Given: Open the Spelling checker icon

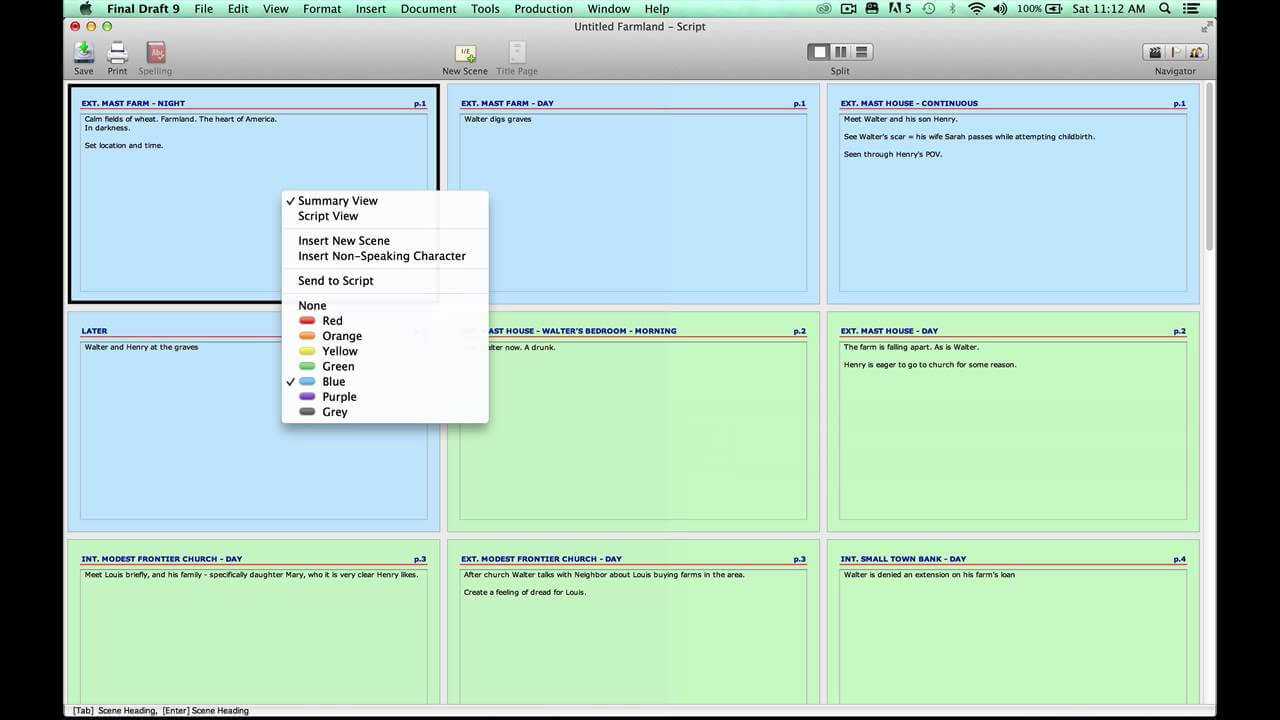Looking at the screenshot, I should (155, 52).
